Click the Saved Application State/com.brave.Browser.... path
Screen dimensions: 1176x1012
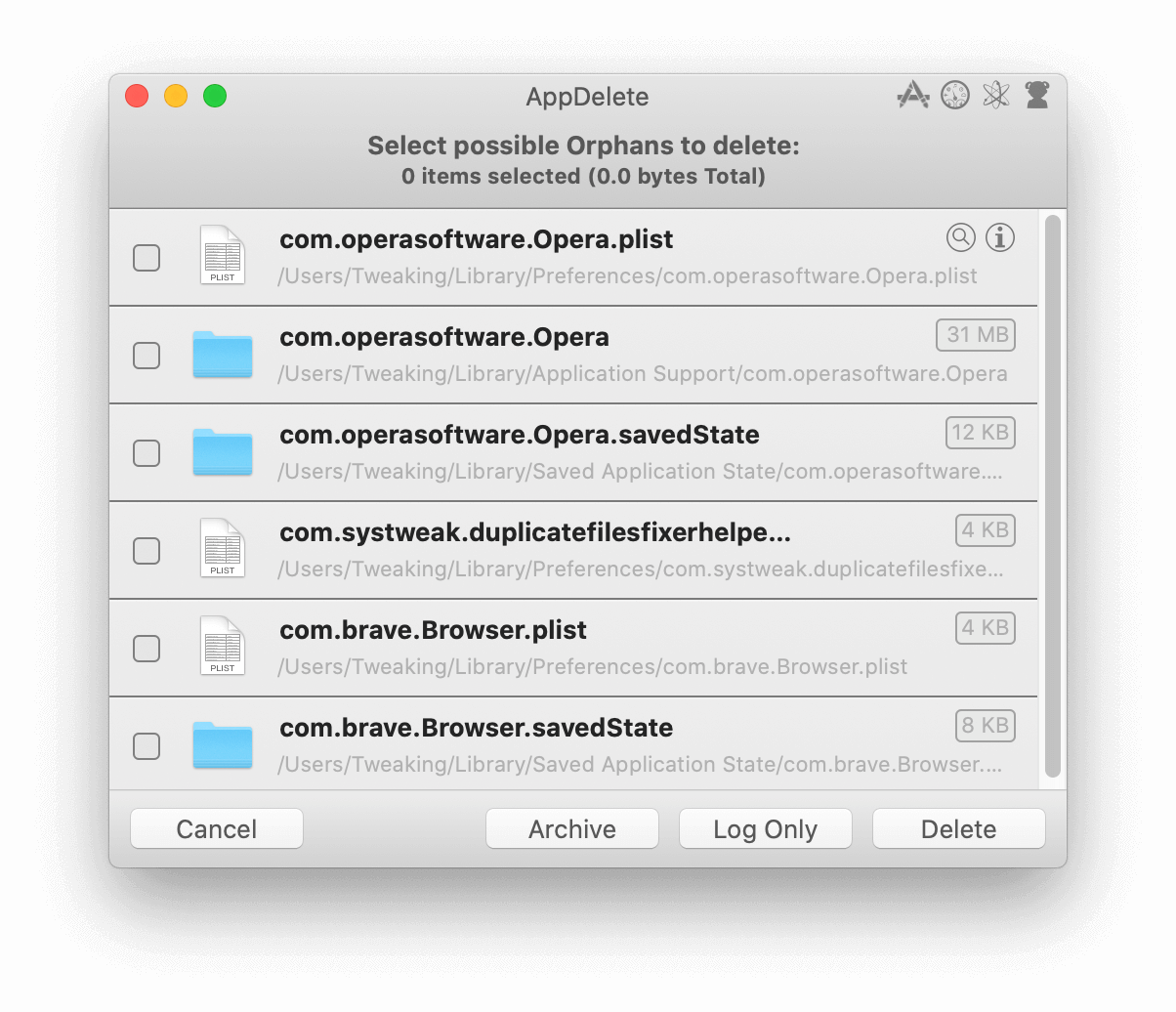(x=641, y=765)
